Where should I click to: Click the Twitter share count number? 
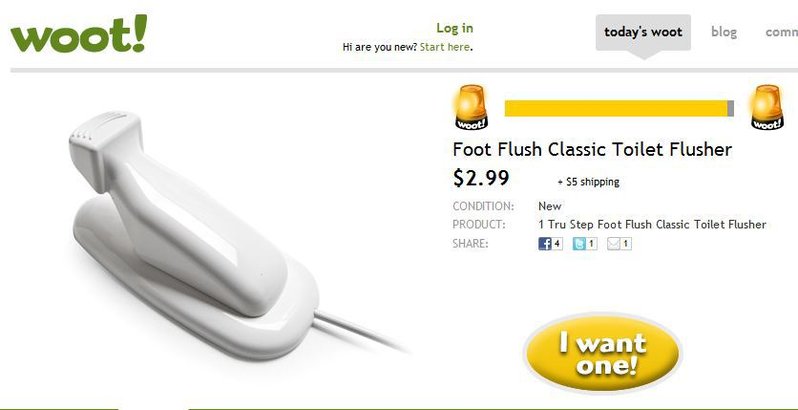point(591,244)
